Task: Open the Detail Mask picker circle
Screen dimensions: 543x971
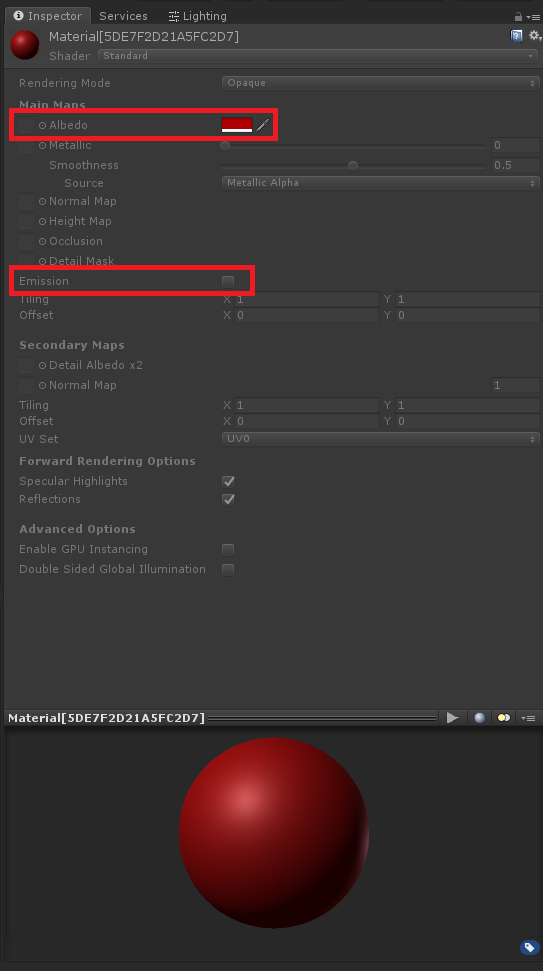Action: click(x=42, y=261)
